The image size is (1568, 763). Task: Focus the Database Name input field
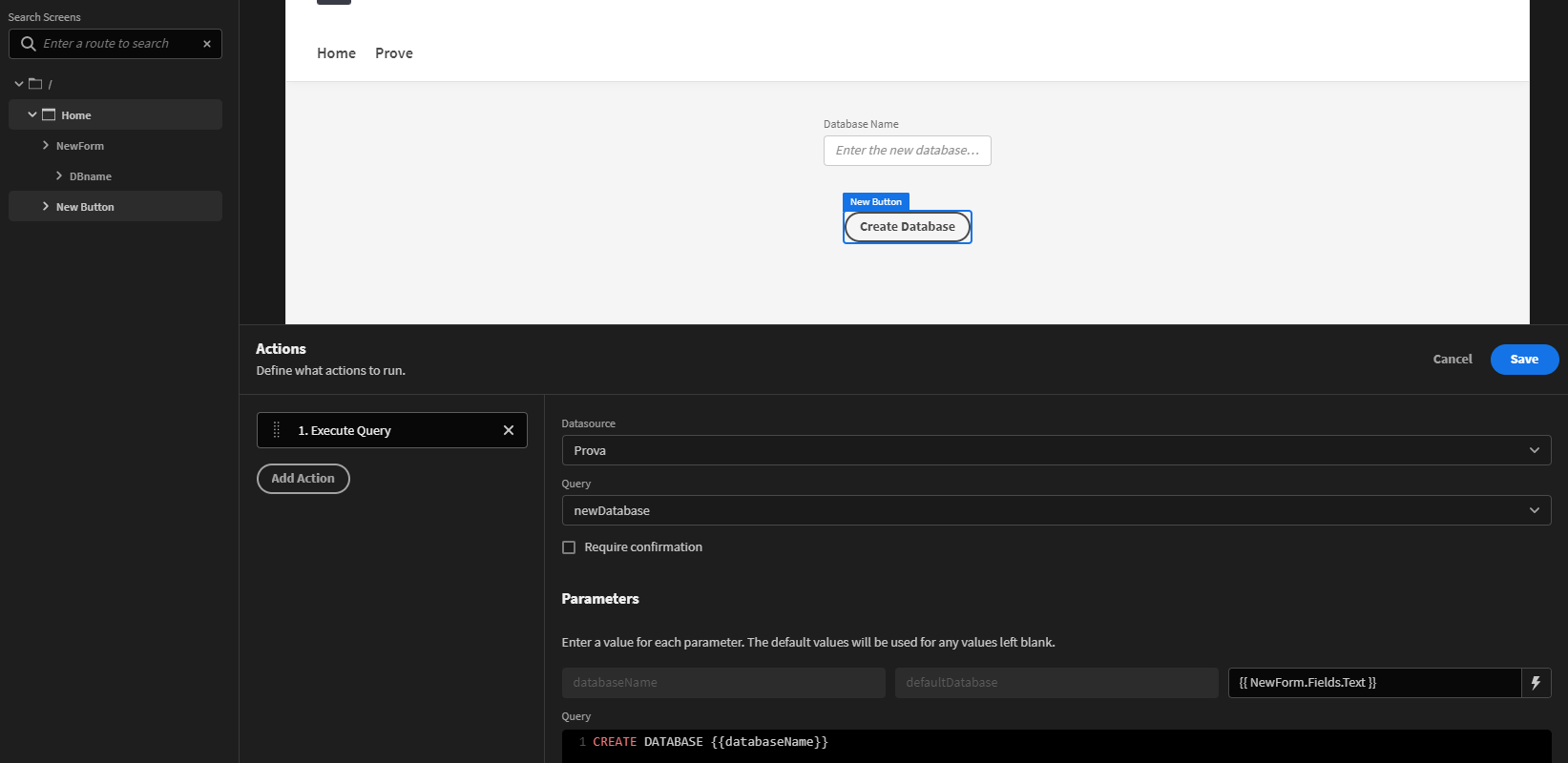tap(908, 151)
